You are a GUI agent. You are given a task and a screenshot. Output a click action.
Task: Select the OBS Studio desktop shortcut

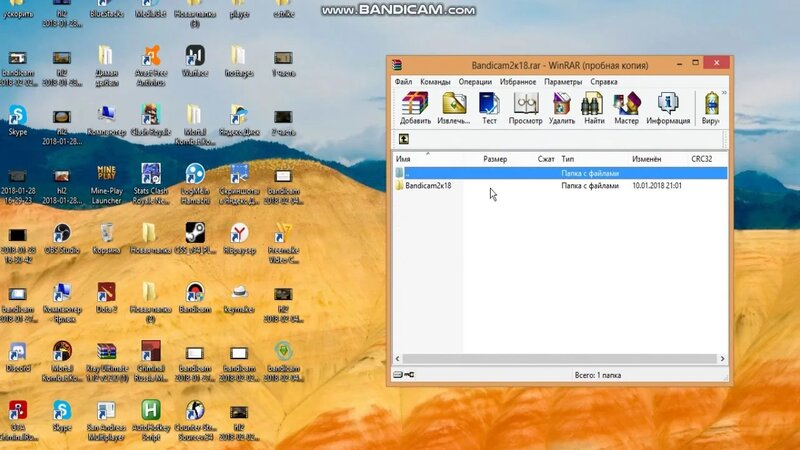coord(62,239)
